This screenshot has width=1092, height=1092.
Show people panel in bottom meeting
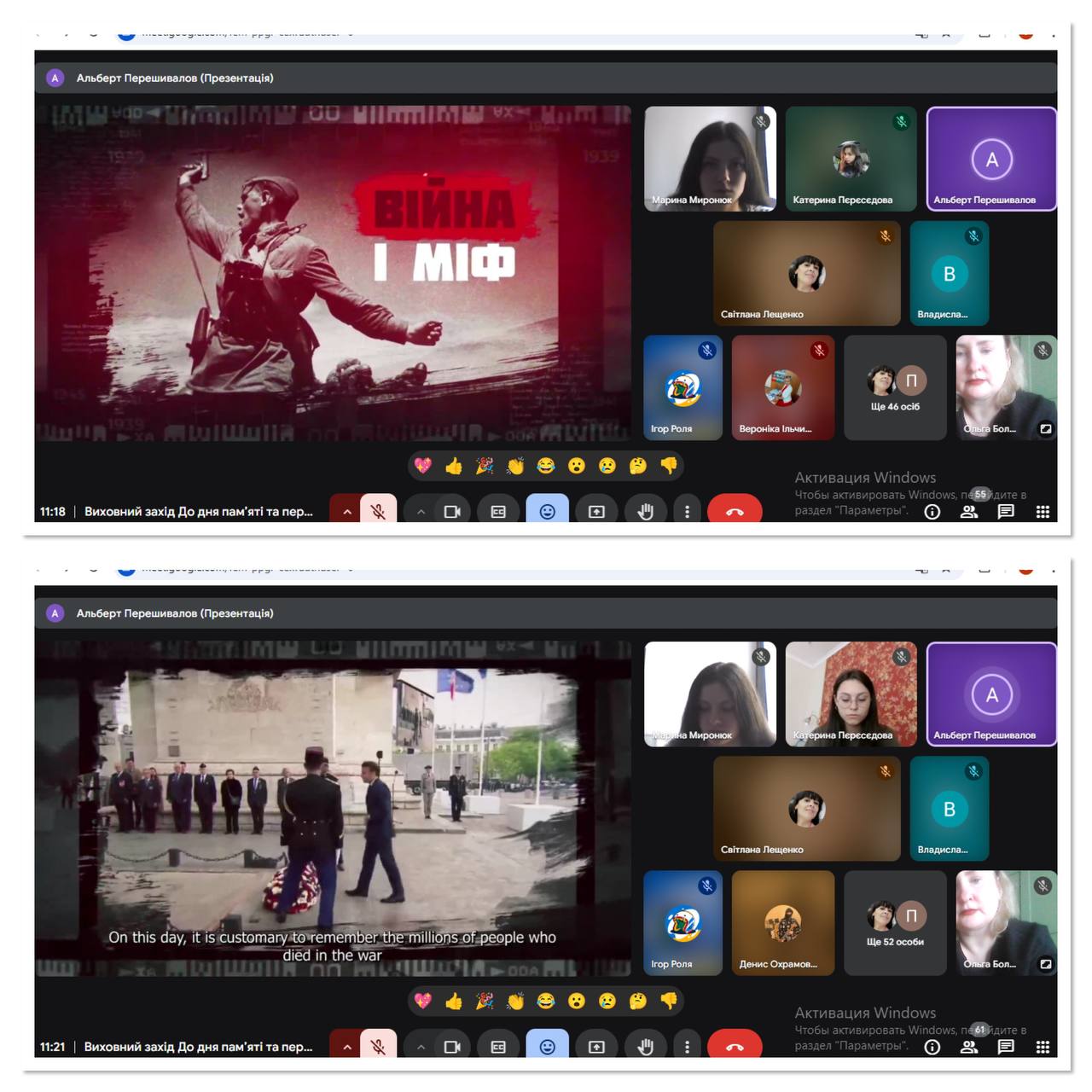pyautogui.click(x=969, y=1047)
